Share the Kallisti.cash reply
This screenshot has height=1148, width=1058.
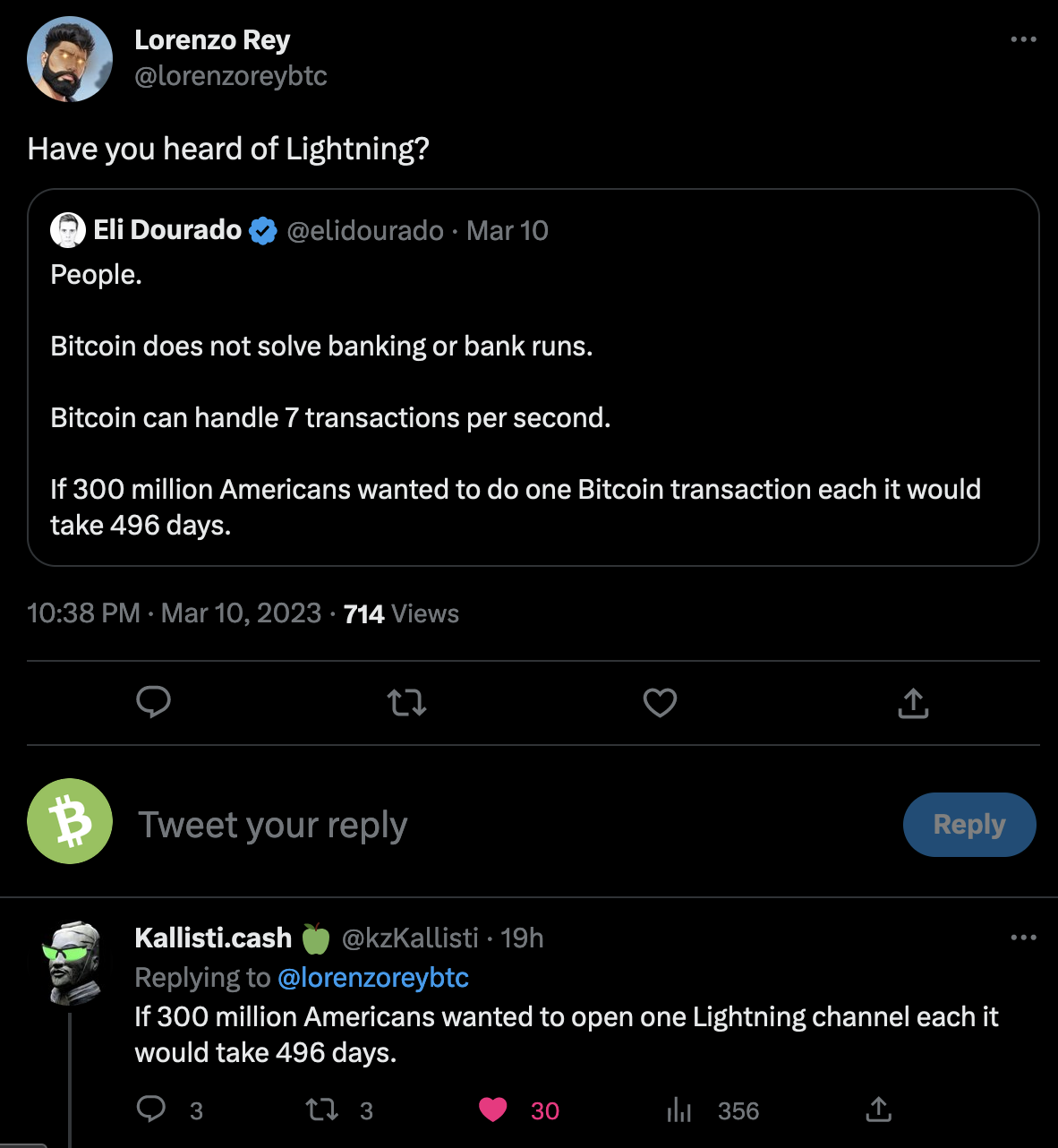coord(879,1110)
